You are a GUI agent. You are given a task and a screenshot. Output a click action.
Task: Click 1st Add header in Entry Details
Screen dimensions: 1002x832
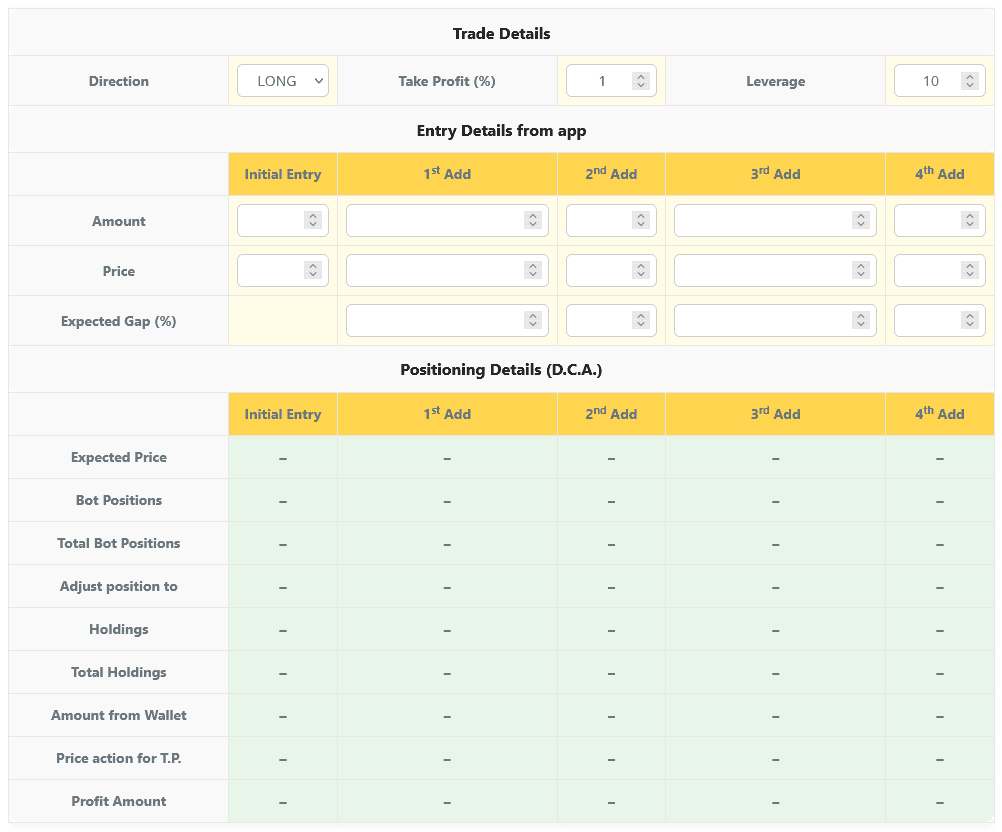pyautogui.click(x=447, y=173)
